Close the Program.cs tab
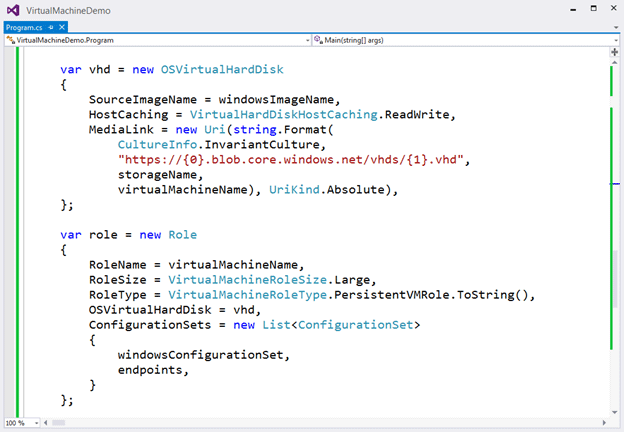The image size is (624, 432). [x=62, y=27]
